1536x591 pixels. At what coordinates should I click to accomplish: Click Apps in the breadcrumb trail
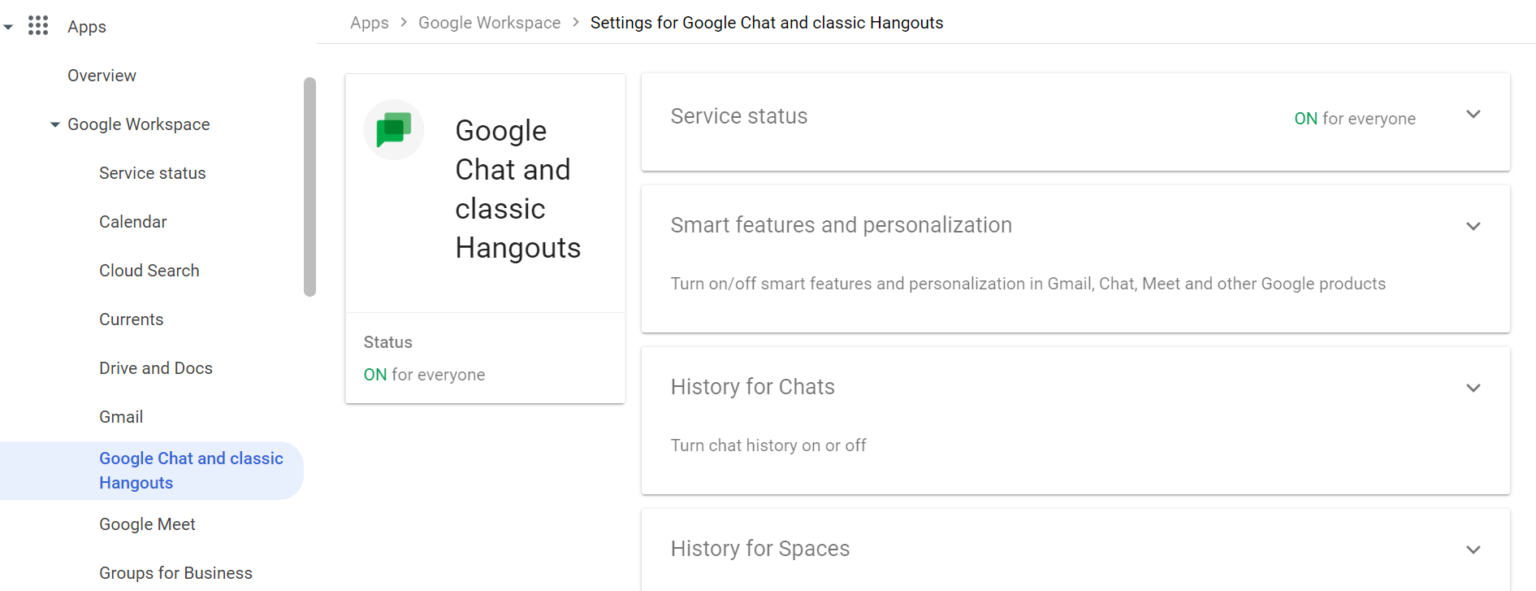369,22
